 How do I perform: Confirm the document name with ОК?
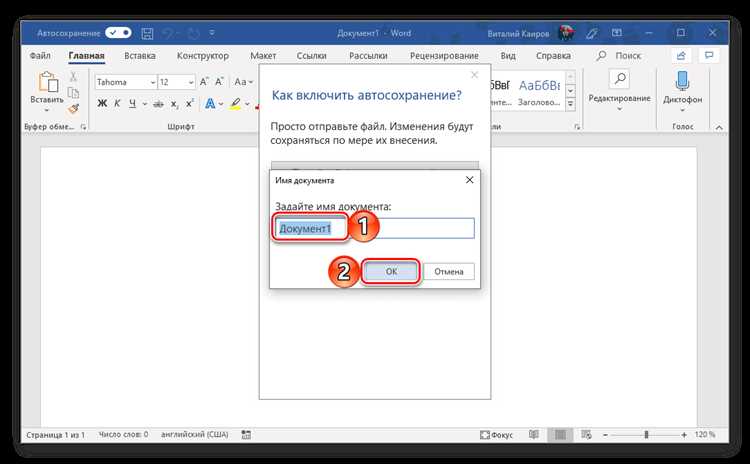[391, 272]
